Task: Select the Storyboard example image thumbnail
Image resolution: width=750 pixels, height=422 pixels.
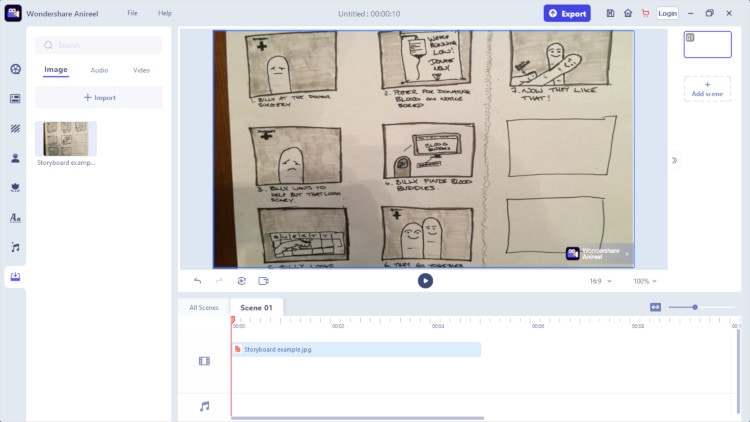Action: coord(66,139)
